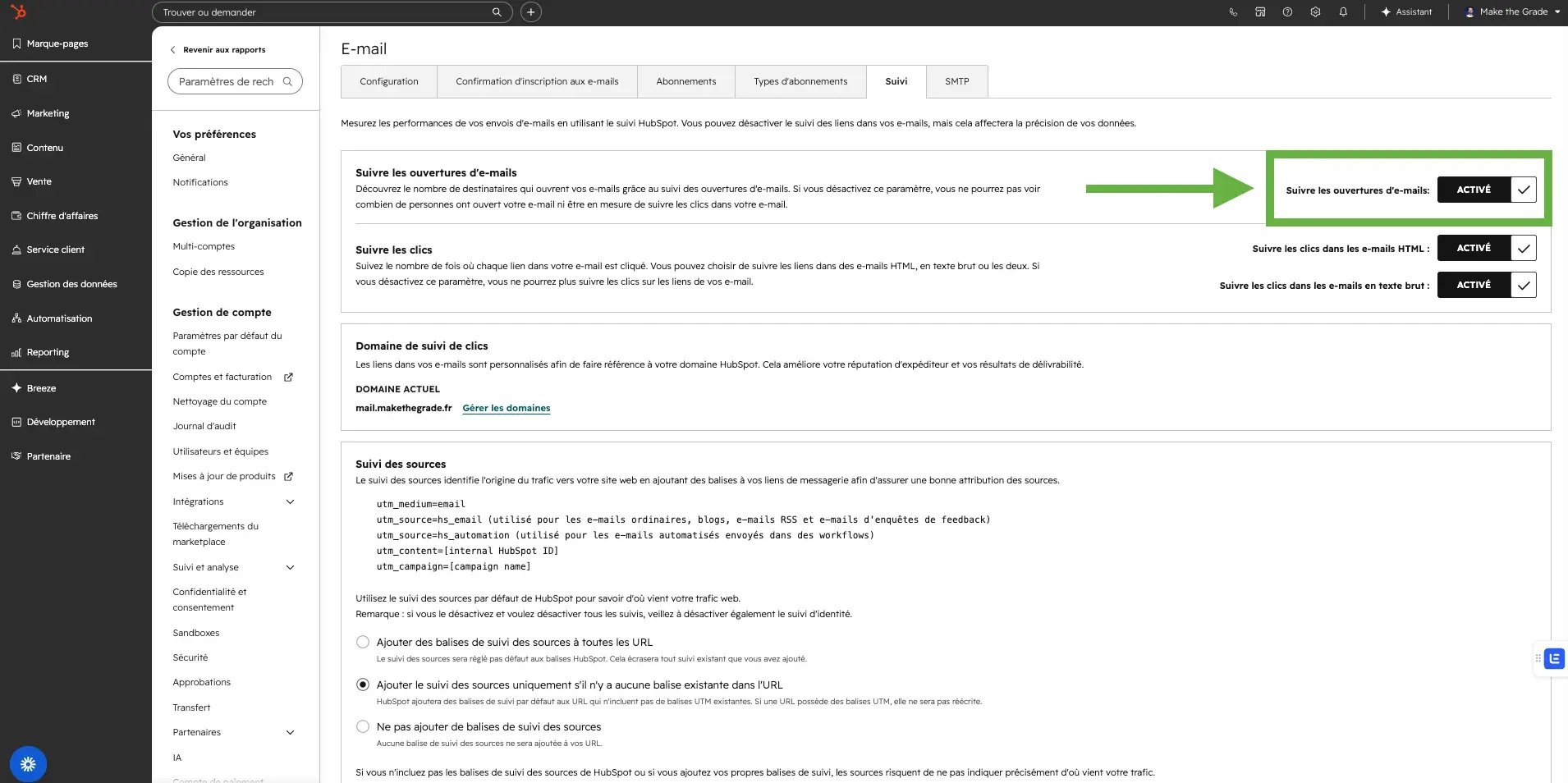Open the Abonnements tab

686,81
